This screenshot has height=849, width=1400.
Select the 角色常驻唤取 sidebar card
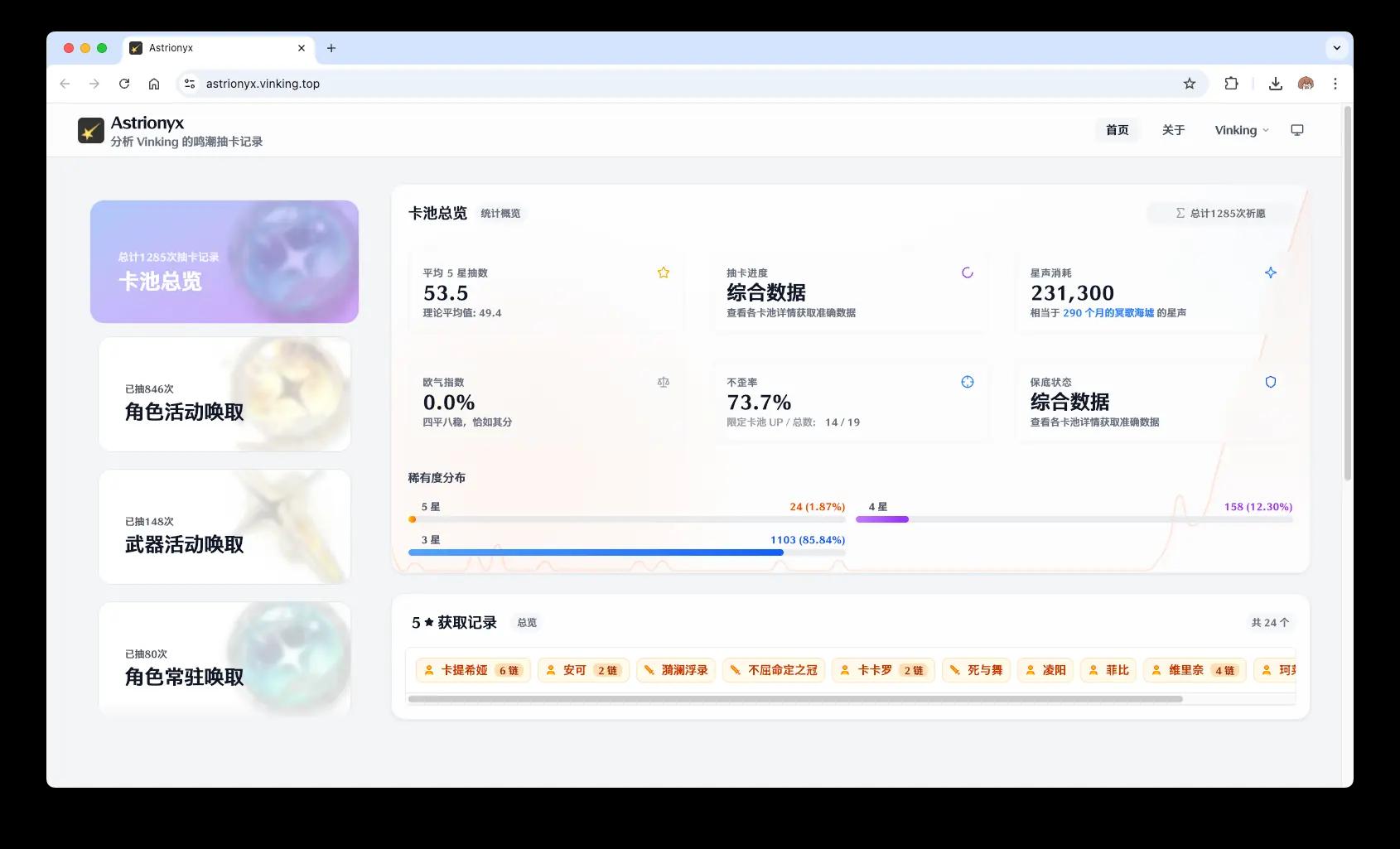coord(224,659)
